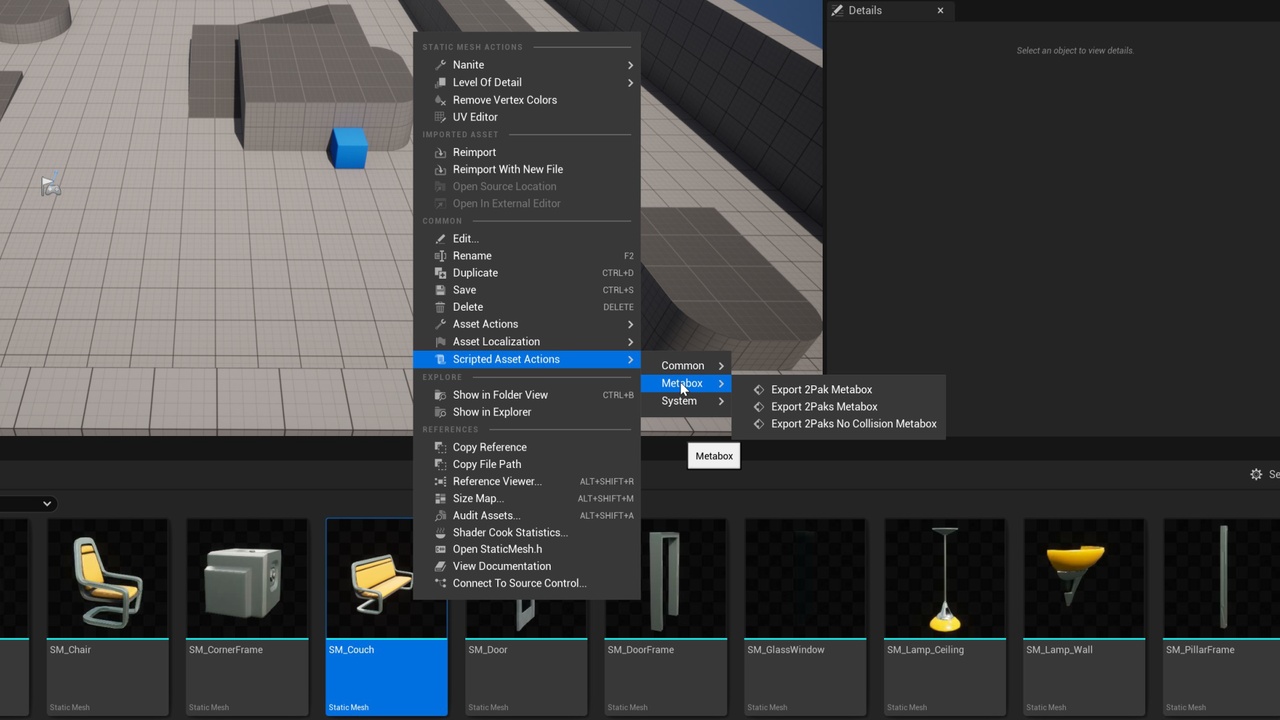Screen dimensions: 1280x720
Task: Click the Copy Reference icon
Action: tap(440, 447)
